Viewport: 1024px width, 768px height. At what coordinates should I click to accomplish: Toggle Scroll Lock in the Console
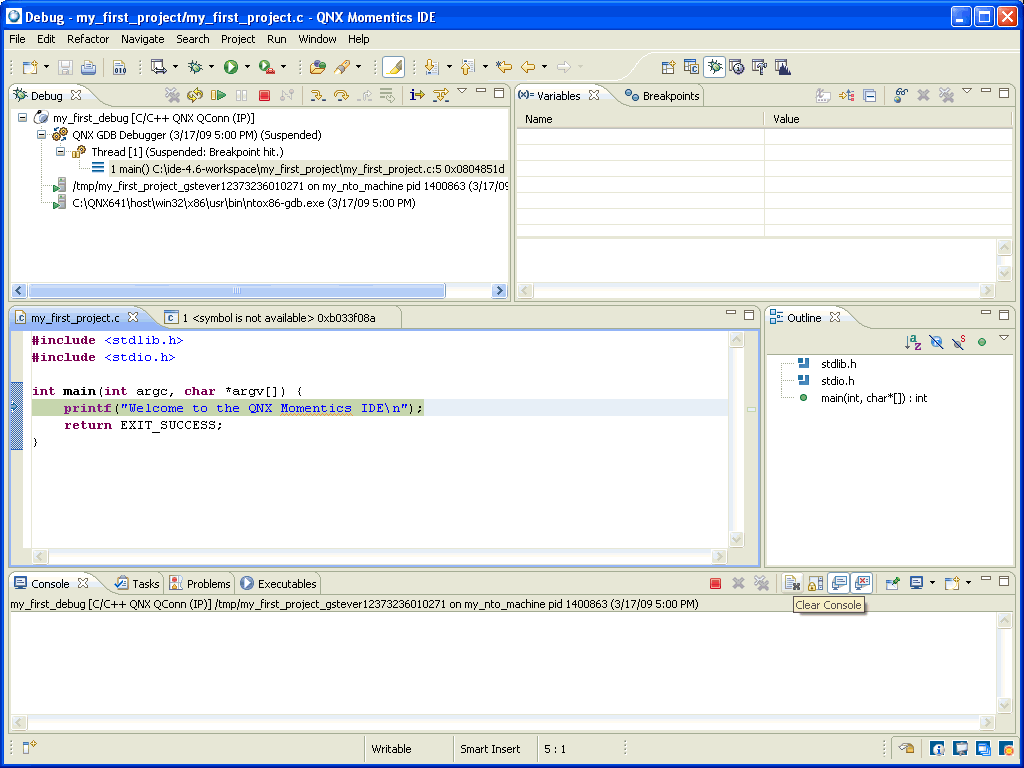(x=814, y=583)
